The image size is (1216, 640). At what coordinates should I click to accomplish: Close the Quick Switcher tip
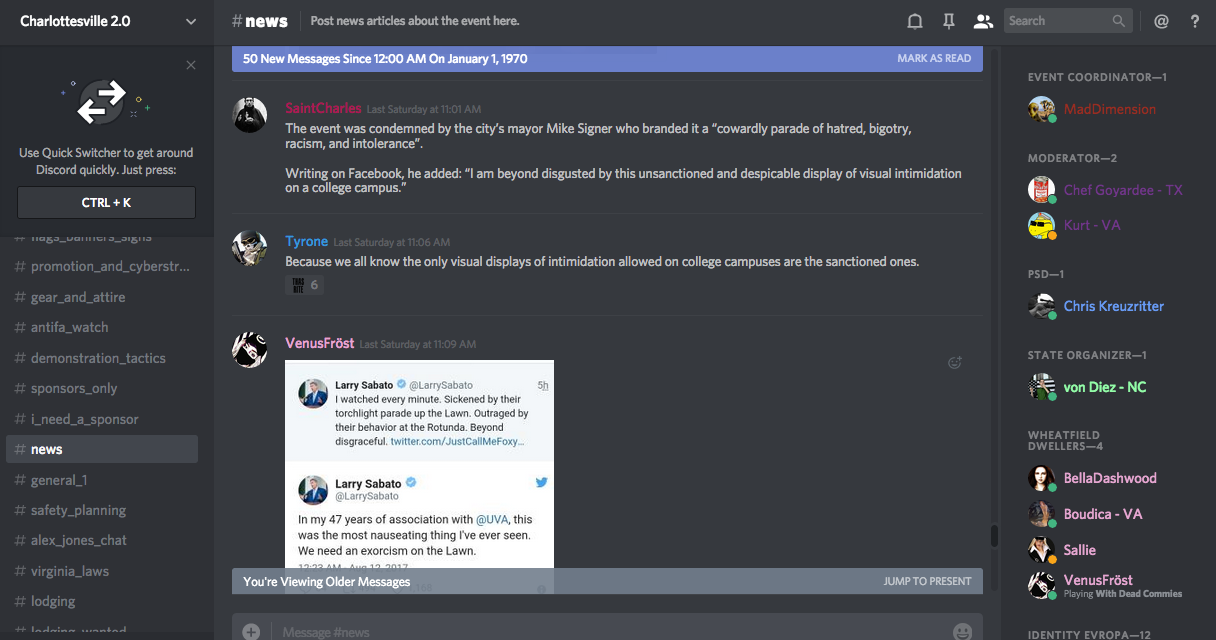[191, 66]
